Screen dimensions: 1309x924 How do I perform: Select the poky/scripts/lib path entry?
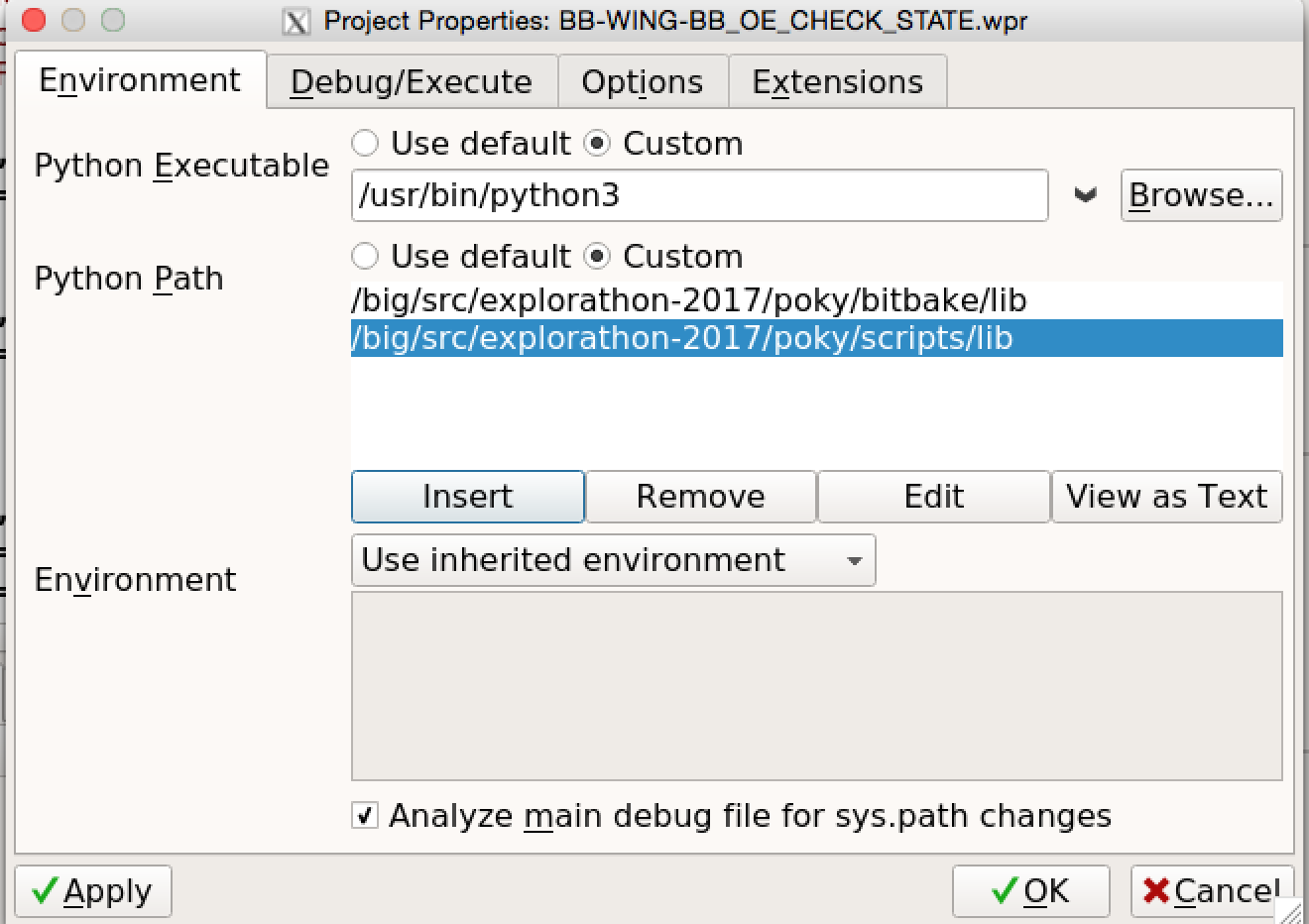point(682,338)
